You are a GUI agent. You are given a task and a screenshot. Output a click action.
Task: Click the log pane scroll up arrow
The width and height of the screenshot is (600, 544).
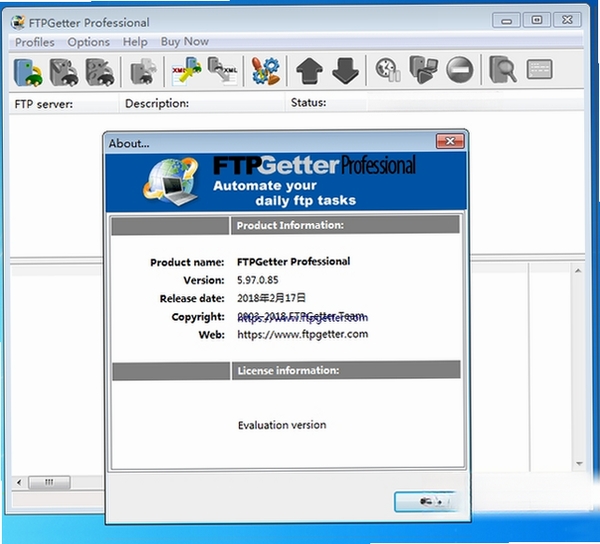click(x=578, y=271)
